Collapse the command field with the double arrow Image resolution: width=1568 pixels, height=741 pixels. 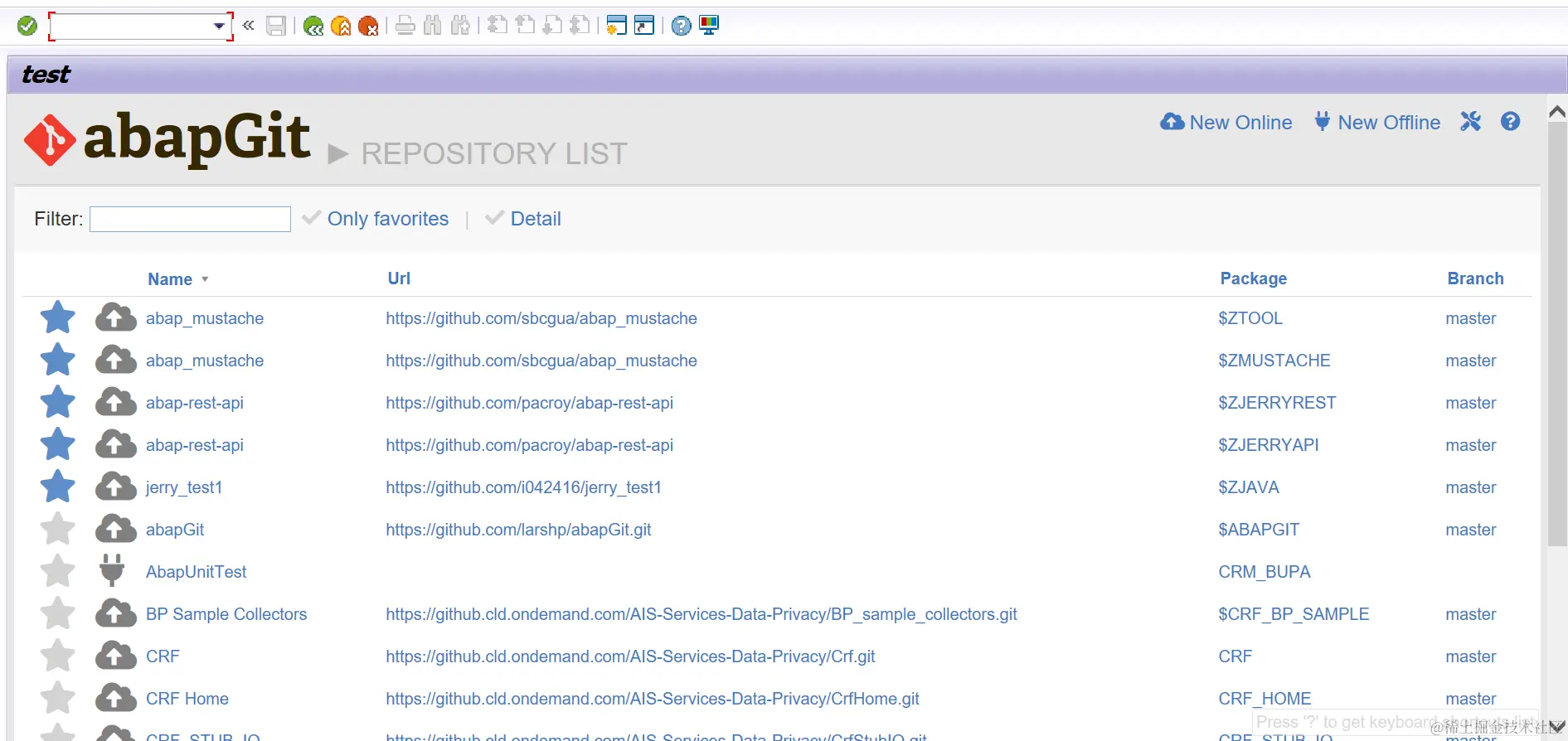248,25
